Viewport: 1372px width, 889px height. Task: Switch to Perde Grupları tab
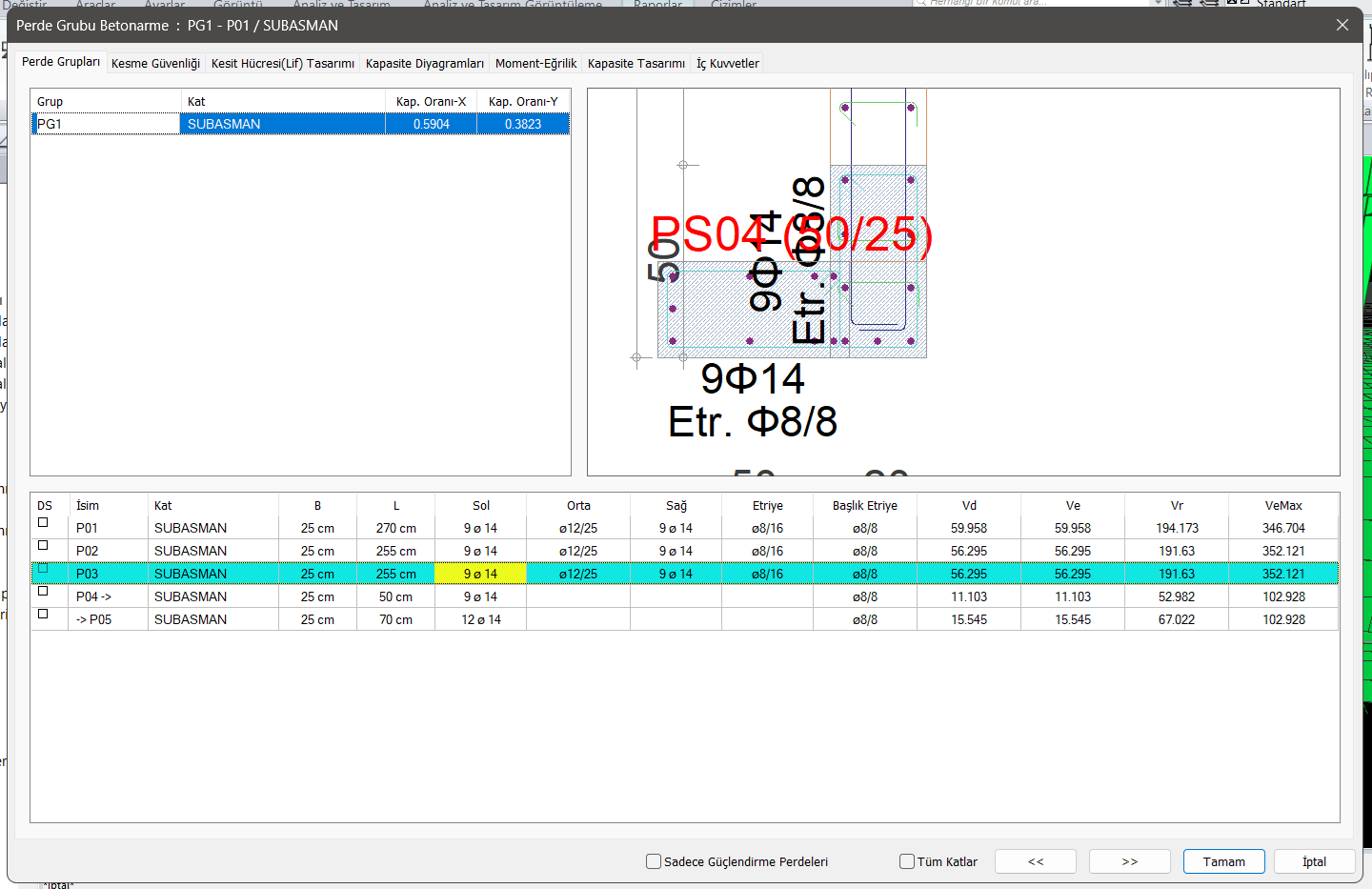click(60, 62)
